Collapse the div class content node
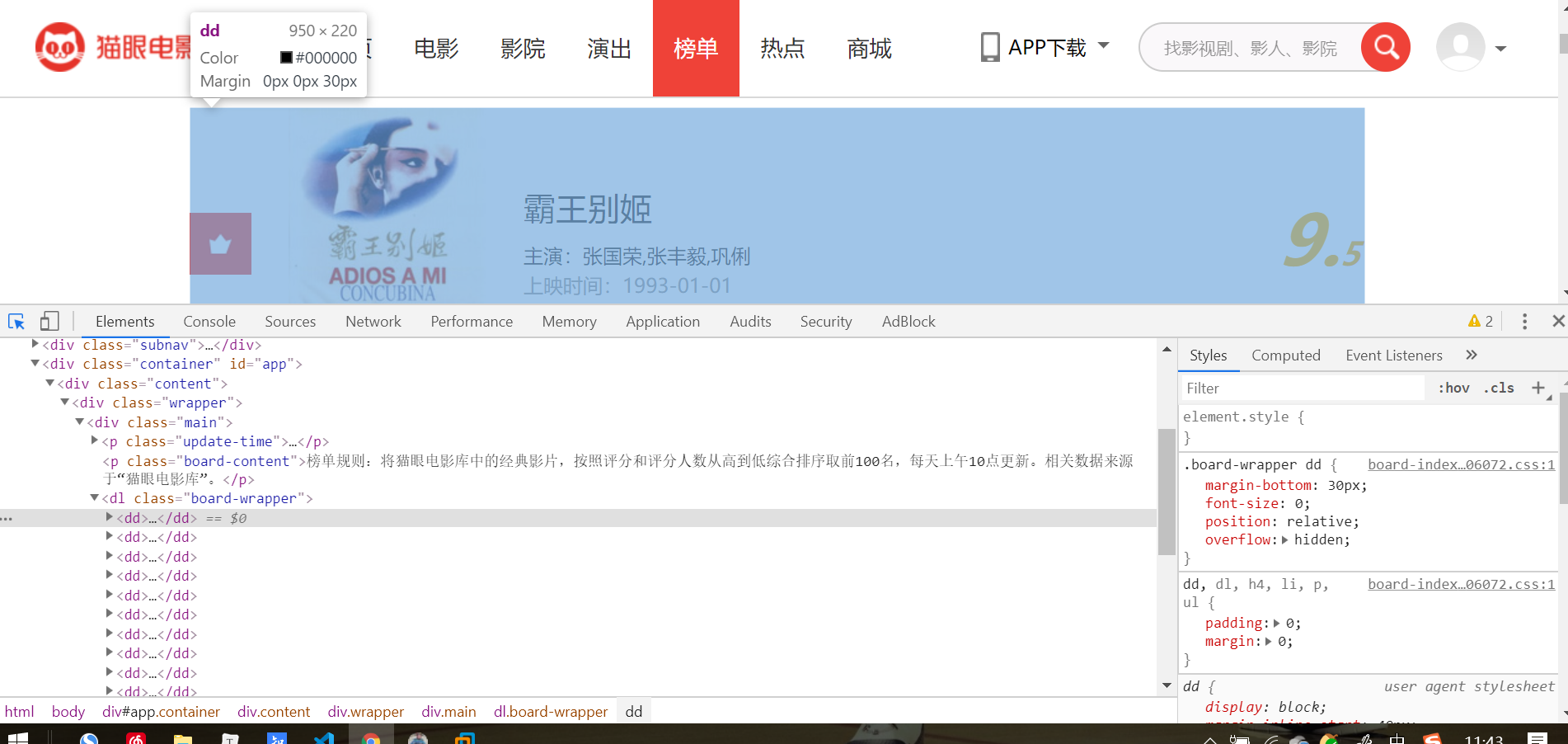This screenshot has width=1568, height=744. click(x=49, y=383)
